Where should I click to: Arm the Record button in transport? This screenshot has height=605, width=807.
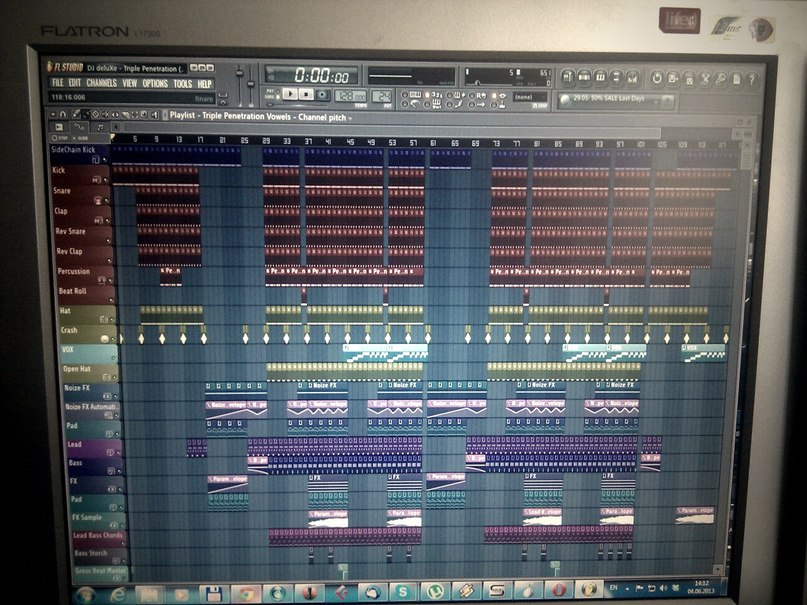[x=322, y=95]
